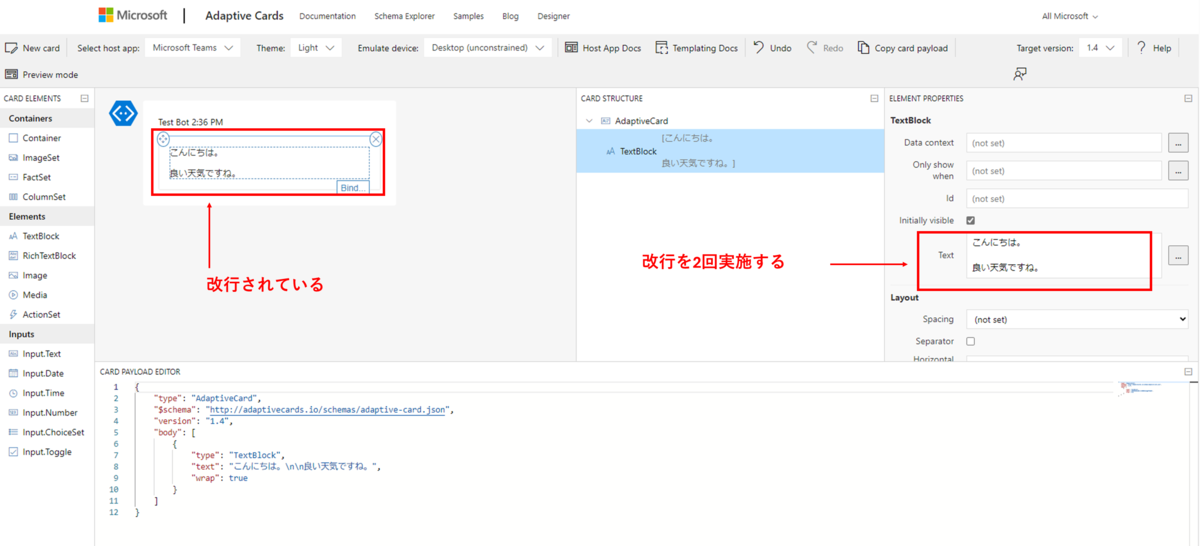
Task: Collapse the Element Properties panel
Action: point(1188,99)
